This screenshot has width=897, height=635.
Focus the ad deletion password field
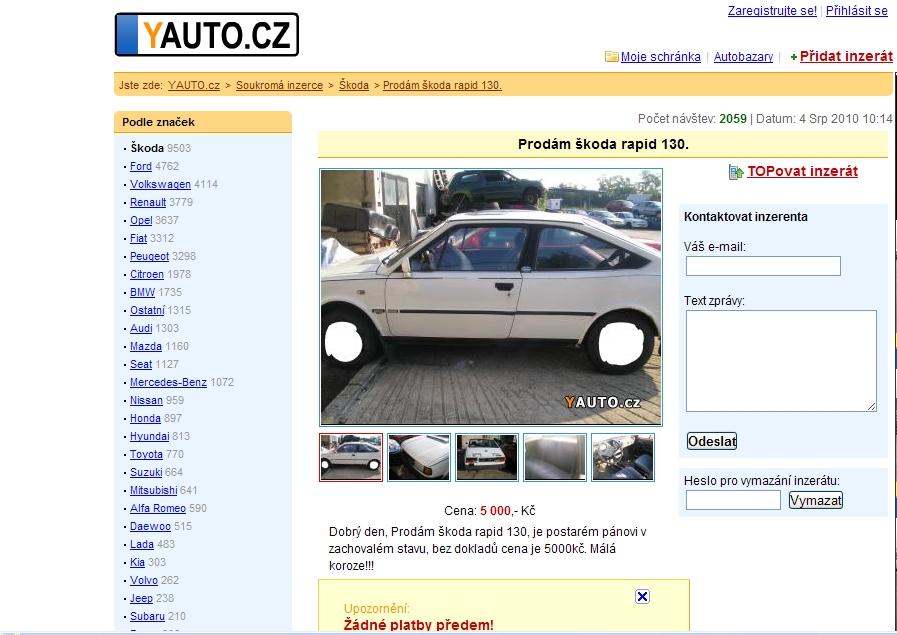click(x=733, y=500)
